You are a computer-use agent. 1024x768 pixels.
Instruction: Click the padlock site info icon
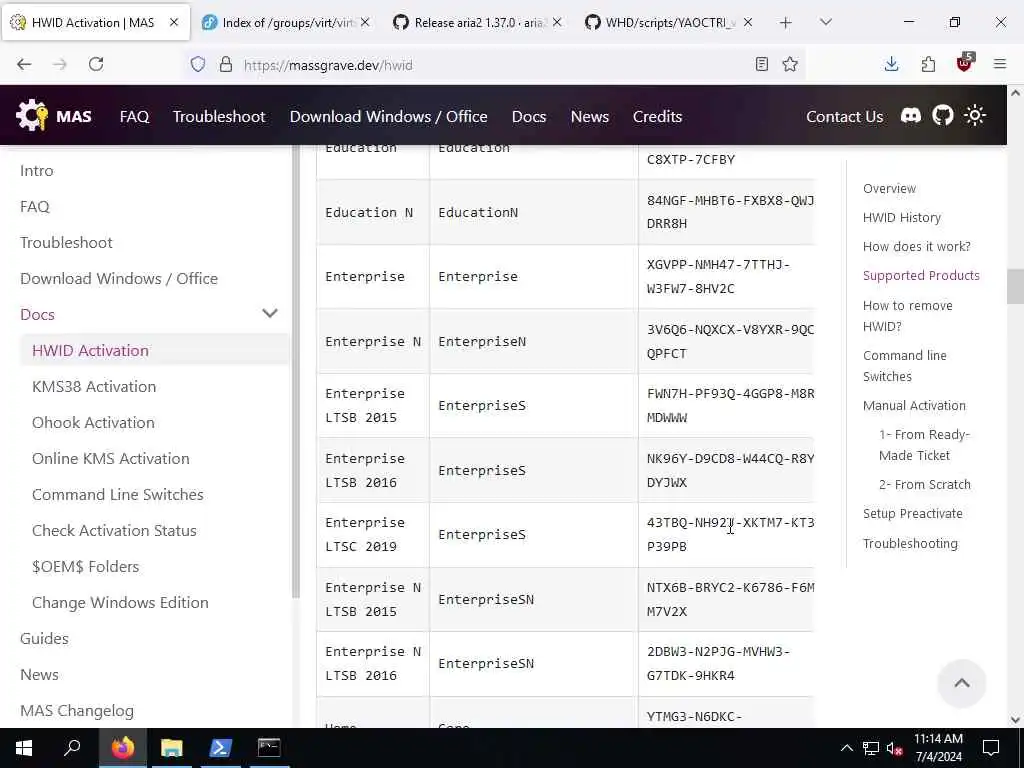[226, 64]
